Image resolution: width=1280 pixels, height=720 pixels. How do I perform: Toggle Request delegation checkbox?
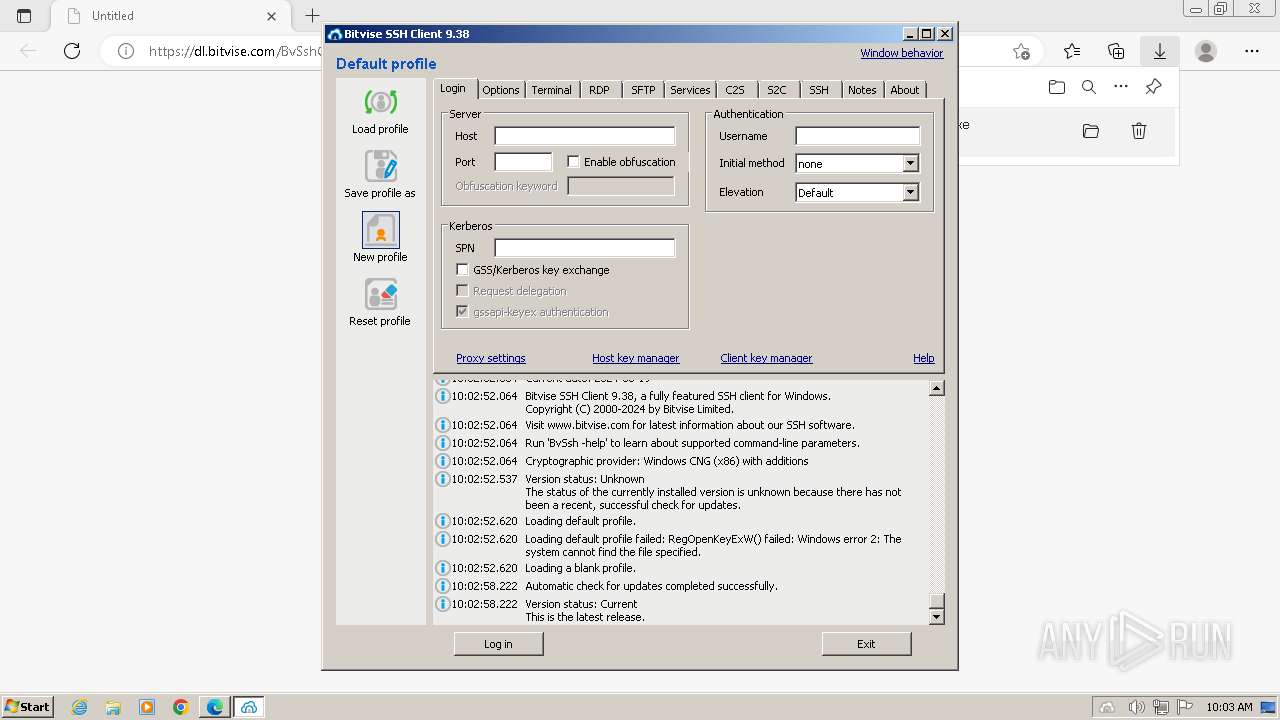(462, 290)
